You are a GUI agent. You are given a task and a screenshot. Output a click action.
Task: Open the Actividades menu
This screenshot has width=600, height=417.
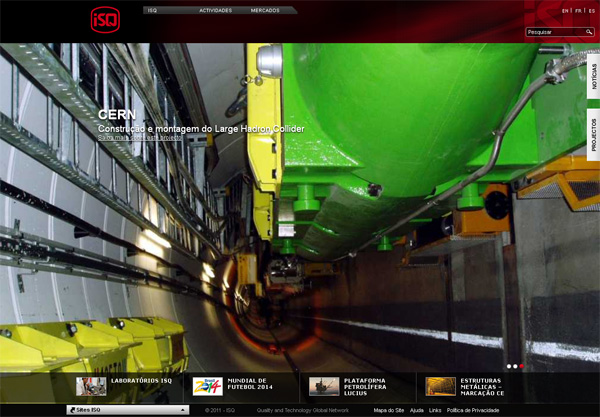[x=216, y=10]
